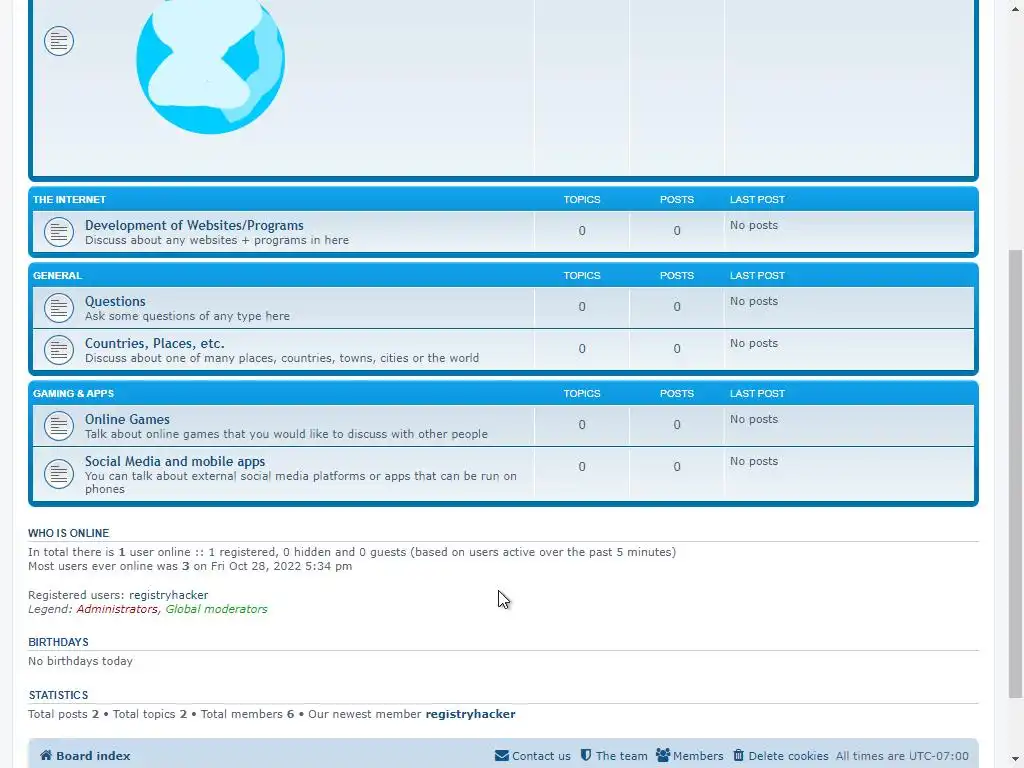Click the forum icon beside Development of Websites/Programs

pyautogui.click(x=59, y=232)
